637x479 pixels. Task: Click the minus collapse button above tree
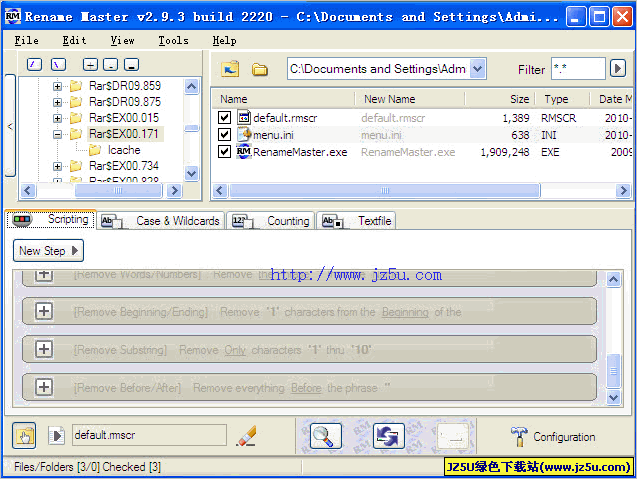point(110,64)
